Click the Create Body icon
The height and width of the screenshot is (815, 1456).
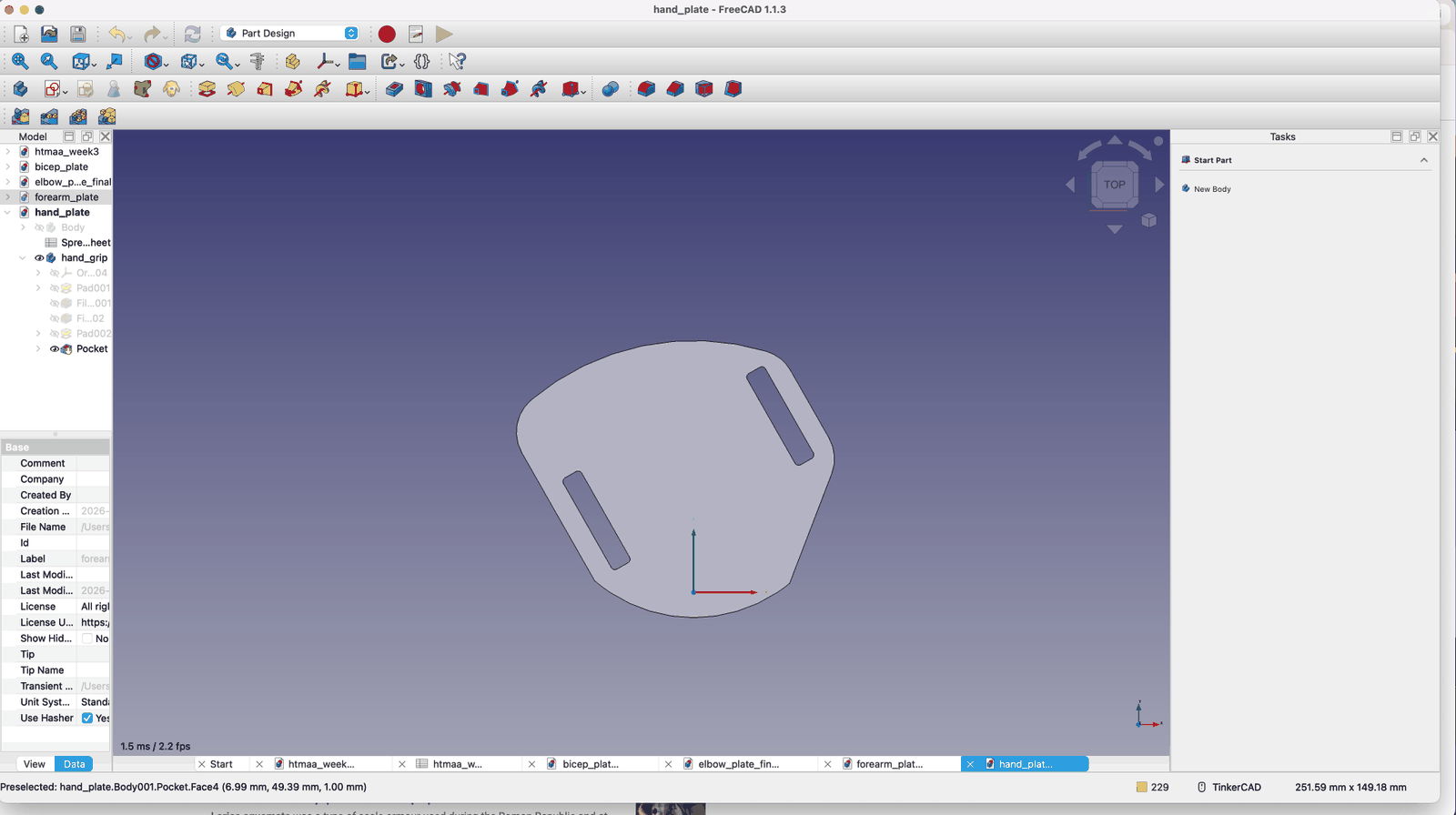point(20,89)
